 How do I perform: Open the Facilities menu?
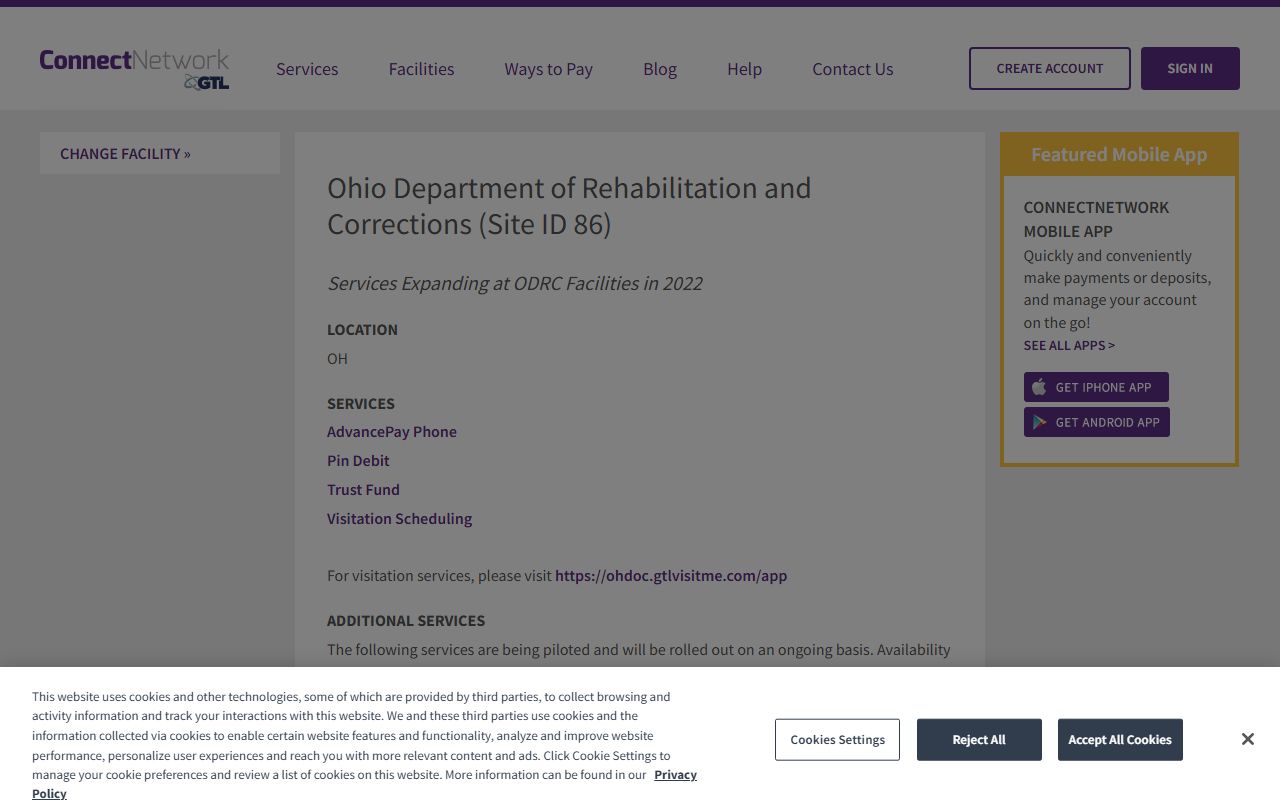pyautogui.click(x=421, y=69)
